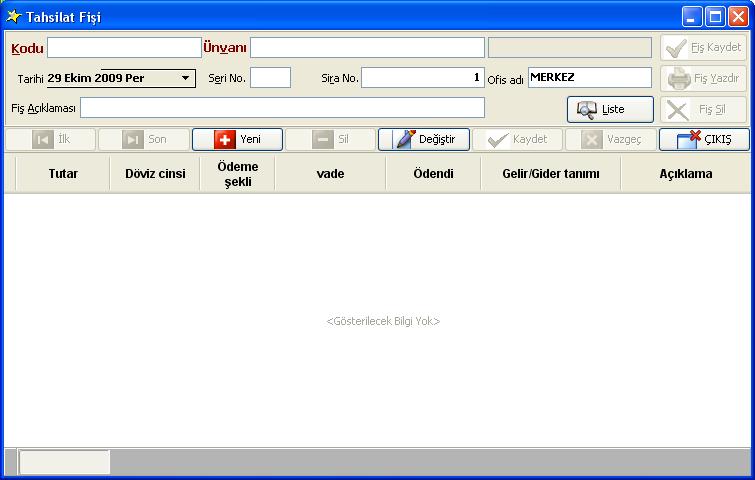Click the Fiş Kaydet checkmark button
755x480 pixels.
pyautogui.click(x=704, y=48)
